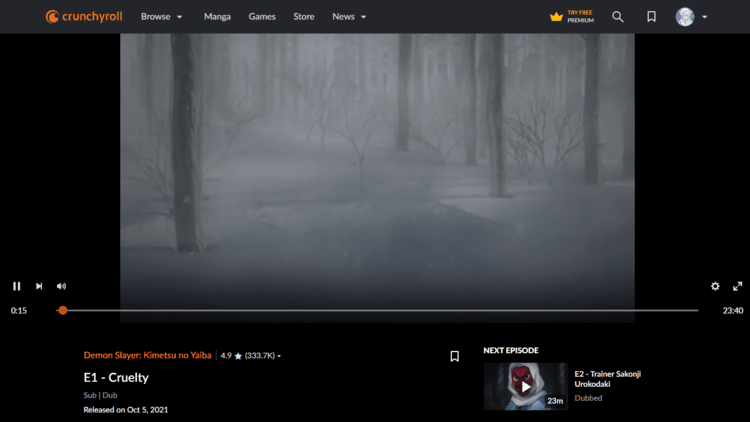
Task: Open the Manga menu item
Action: (217, 17)
